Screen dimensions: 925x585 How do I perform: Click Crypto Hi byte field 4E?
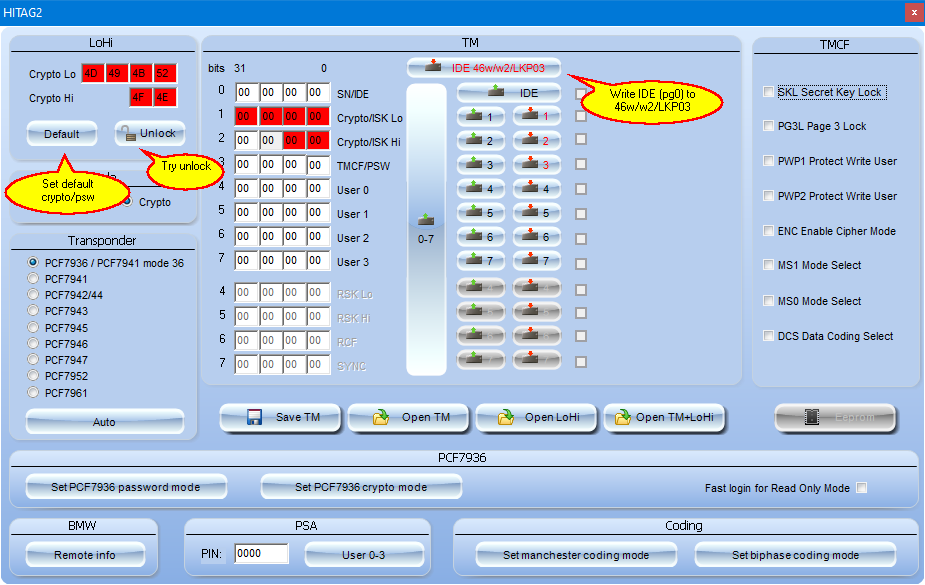tap(165, 97)
